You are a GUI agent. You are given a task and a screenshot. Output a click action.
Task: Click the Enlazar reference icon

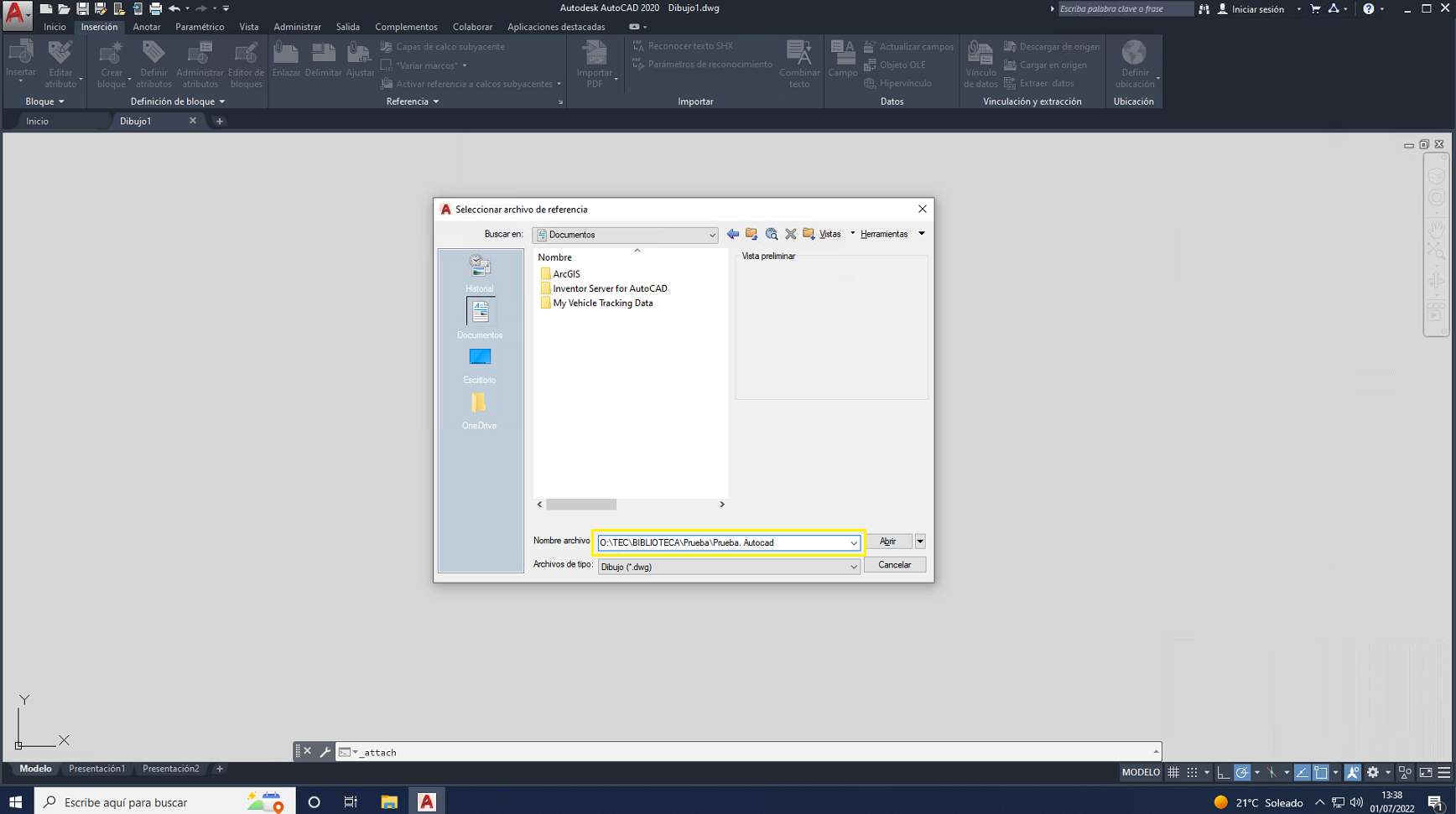pyautogui.click(x=286, y=53)
